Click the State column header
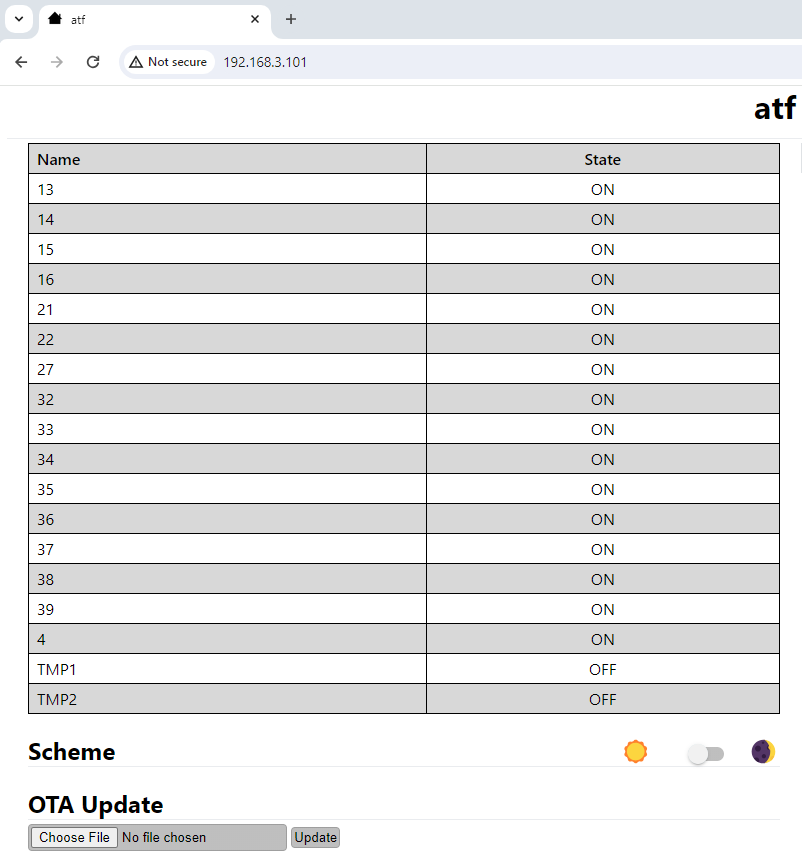Screen dimensions: 802x854 click(602, 159)
